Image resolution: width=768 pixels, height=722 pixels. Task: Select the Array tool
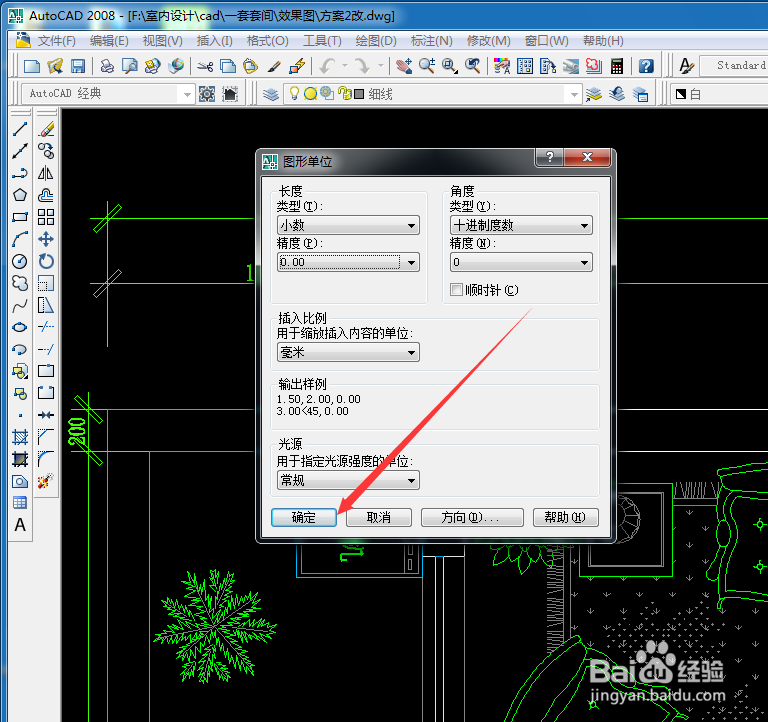point(46,217)
